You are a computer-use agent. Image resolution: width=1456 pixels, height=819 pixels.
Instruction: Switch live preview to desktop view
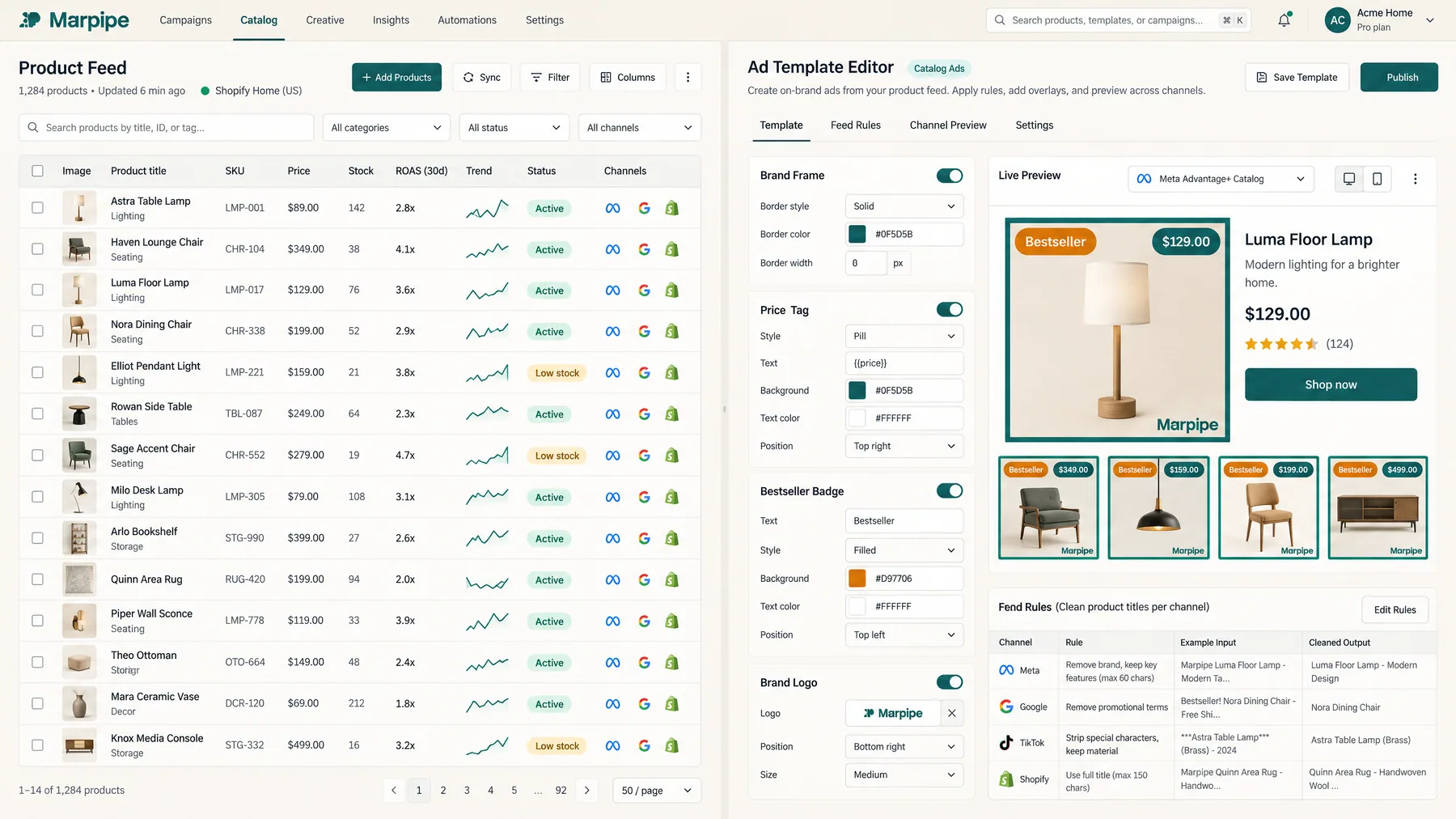[1348, 179]
